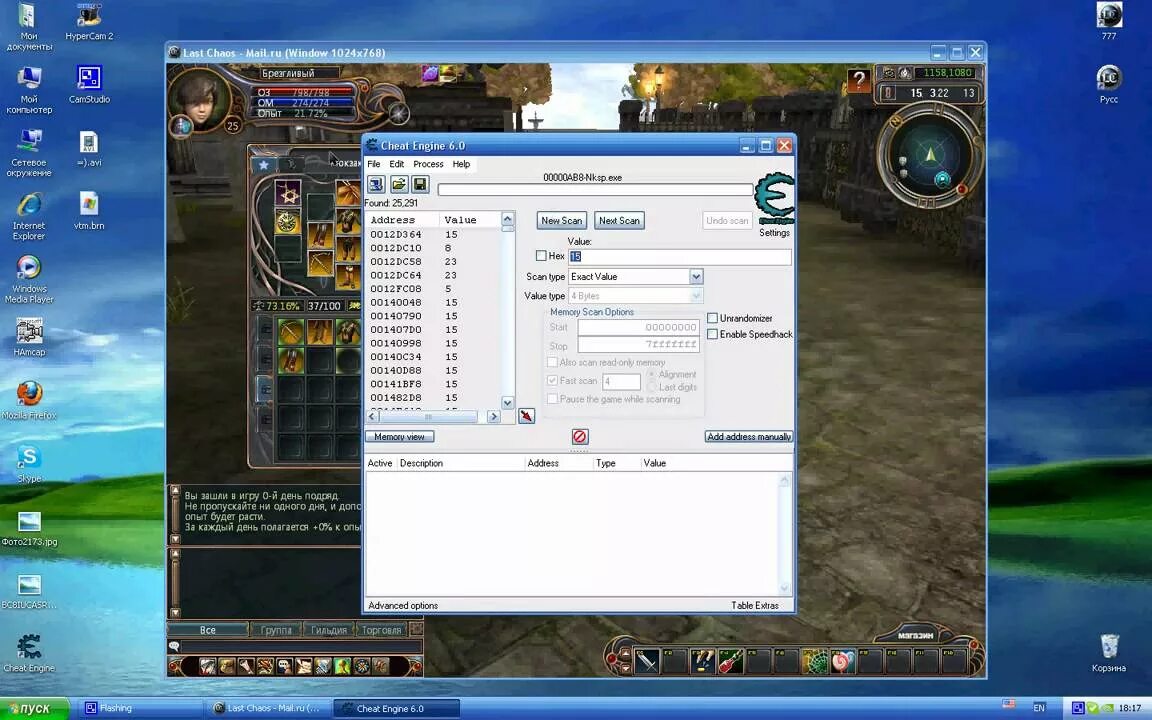Viewport: 1152px width, 720px height.
Task: Open Мой компьютер desktop icon
Action: (29, 90)
